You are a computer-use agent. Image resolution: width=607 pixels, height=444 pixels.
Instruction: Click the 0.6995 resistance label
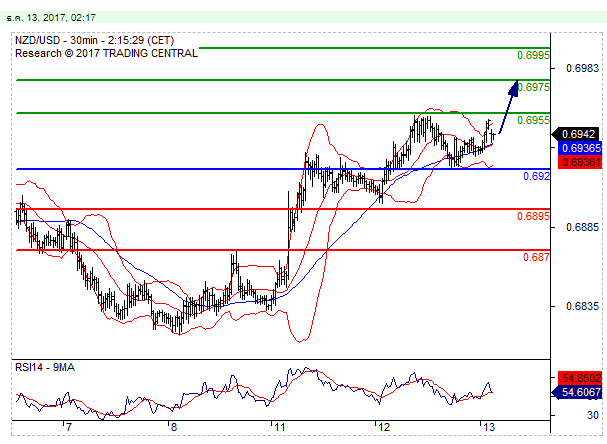533,55
